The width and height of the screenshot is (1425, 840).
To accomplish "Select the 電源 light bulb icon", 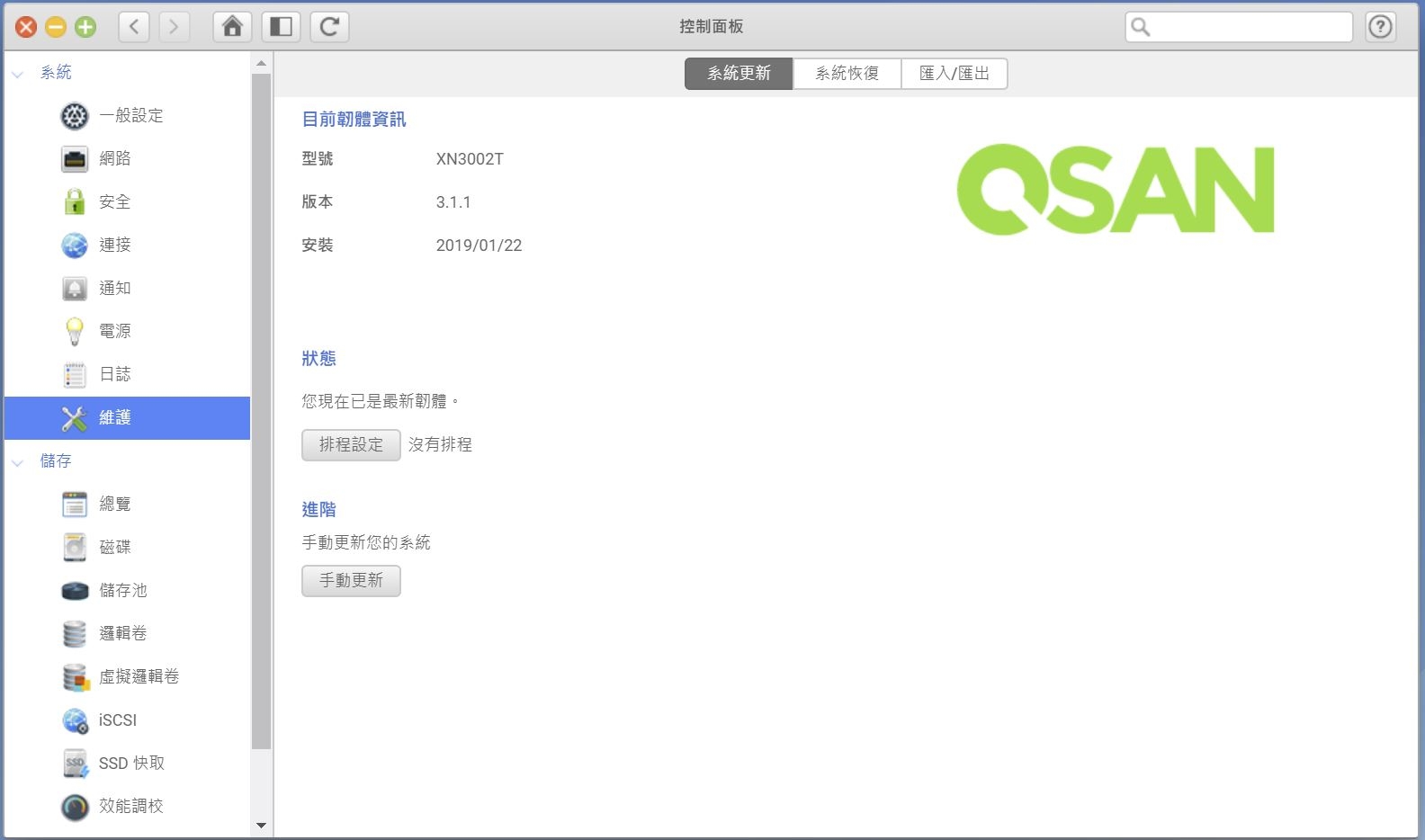I will pos(75,331).
